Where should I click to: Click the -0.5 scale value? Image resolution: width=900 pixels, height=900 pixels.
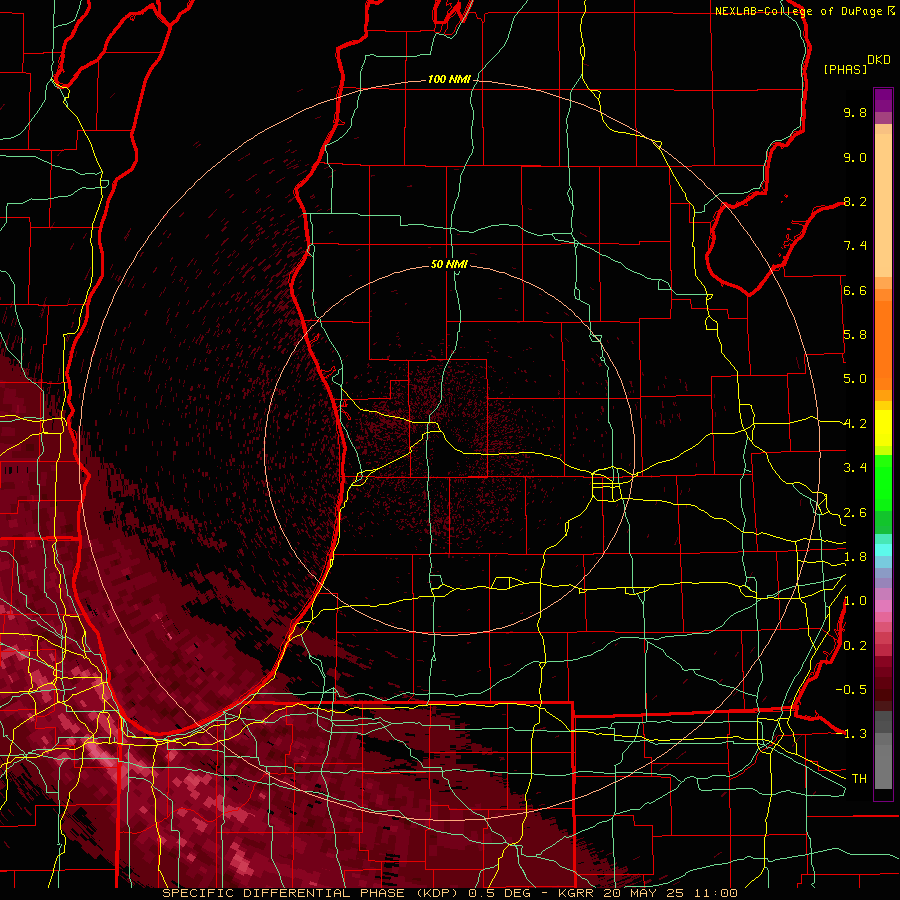point(851,690)
